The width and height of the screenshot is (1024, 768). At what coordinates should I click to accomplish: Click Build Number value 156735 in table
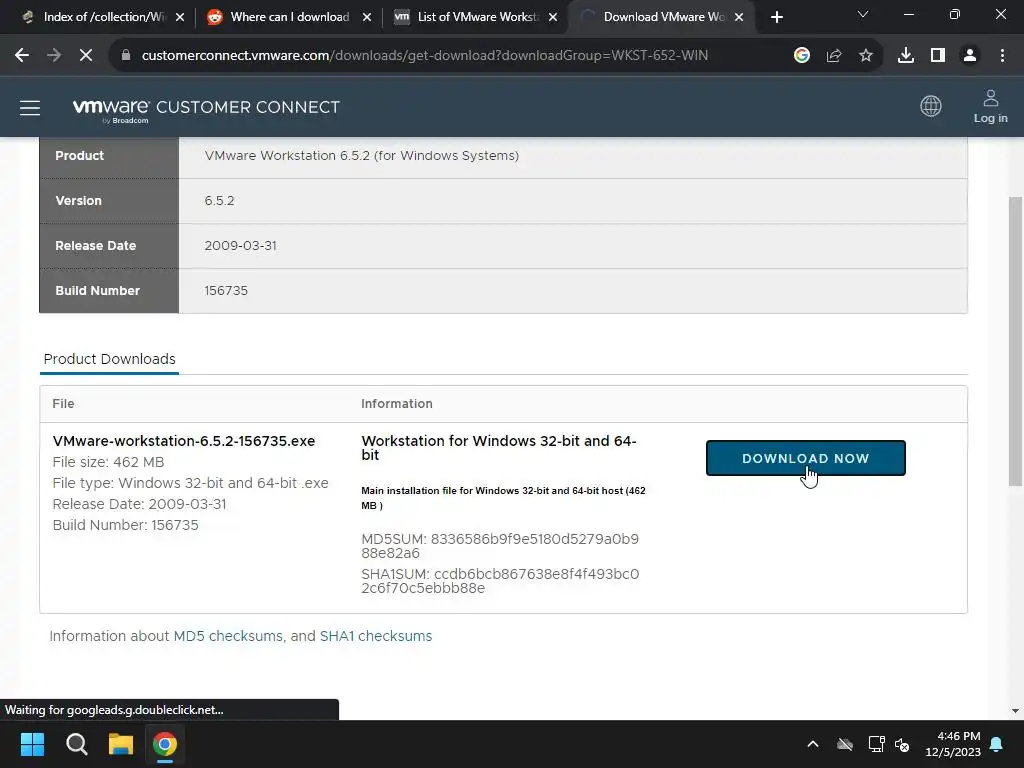[x=226, y=291]
